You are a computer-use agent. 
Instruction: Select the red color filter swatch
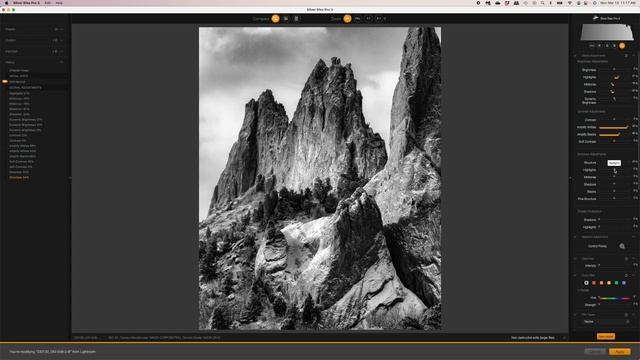coord(594,283)
